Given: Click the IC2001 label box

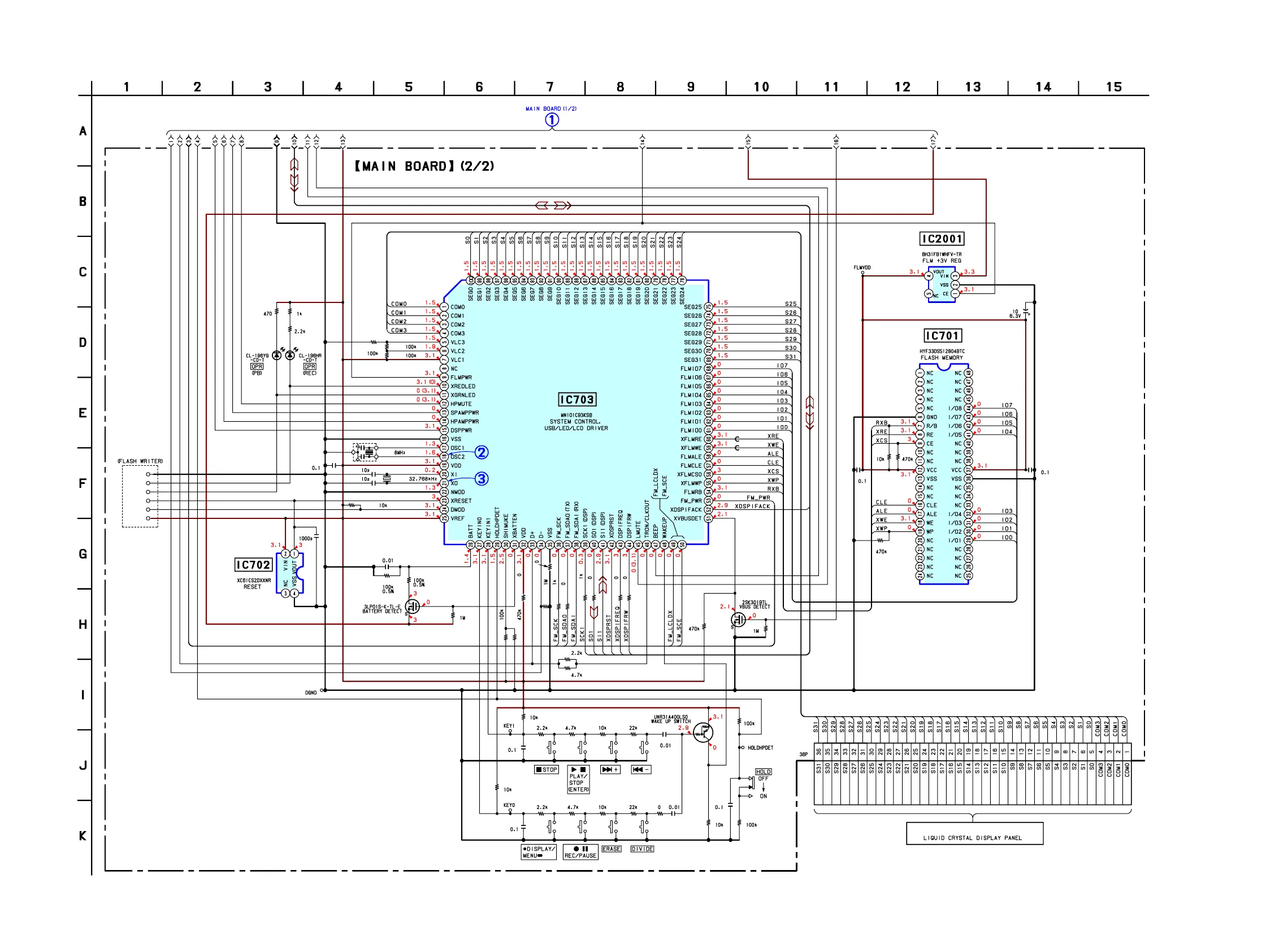Looking at the screenshot, I should coord(942,239).
